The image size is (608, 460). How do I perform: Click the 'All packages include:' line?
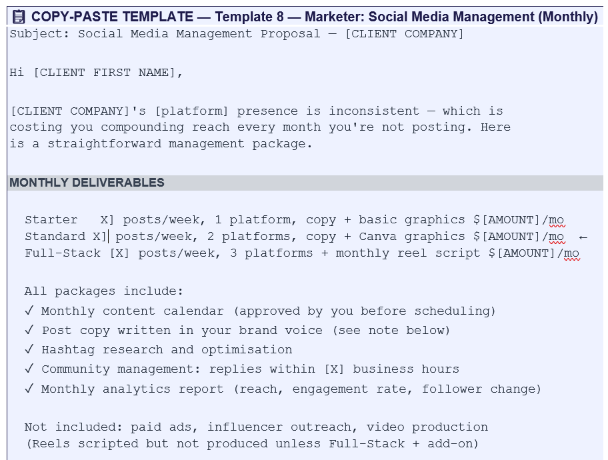[x=104, y=291]
